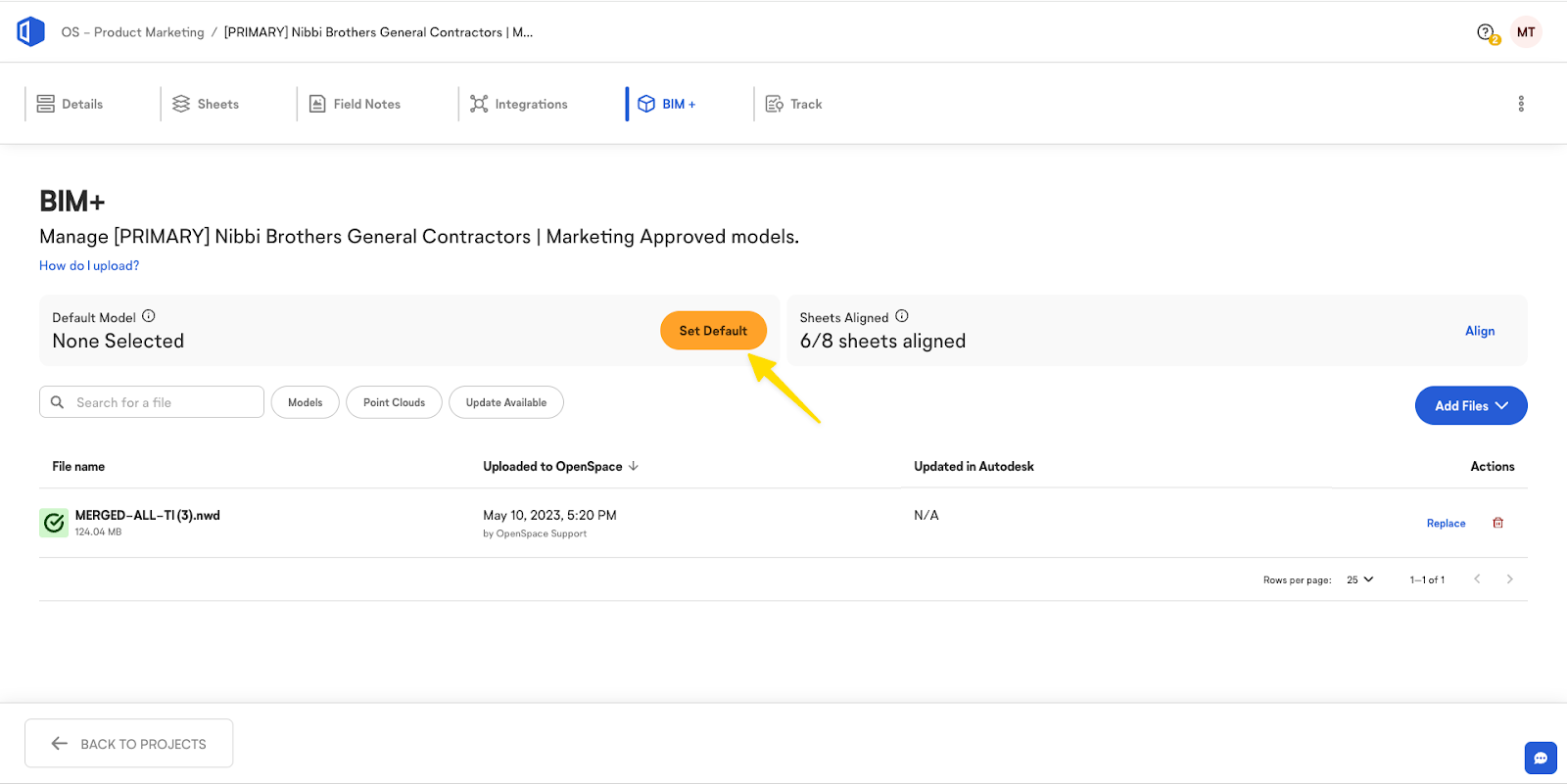
Task: Toggle the Point Clouds filter chip
Action: pos(394,402)
